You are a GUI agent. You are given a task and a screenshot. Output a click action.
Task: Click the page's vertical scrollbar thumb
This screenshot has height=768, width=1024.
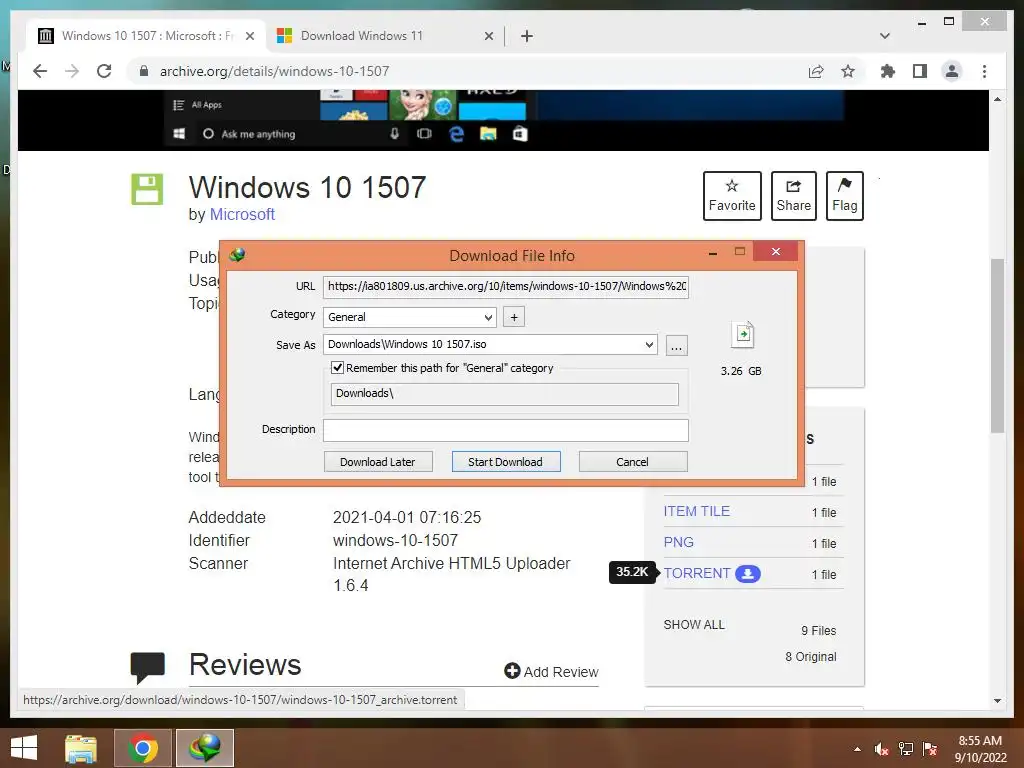pos(997,346)
